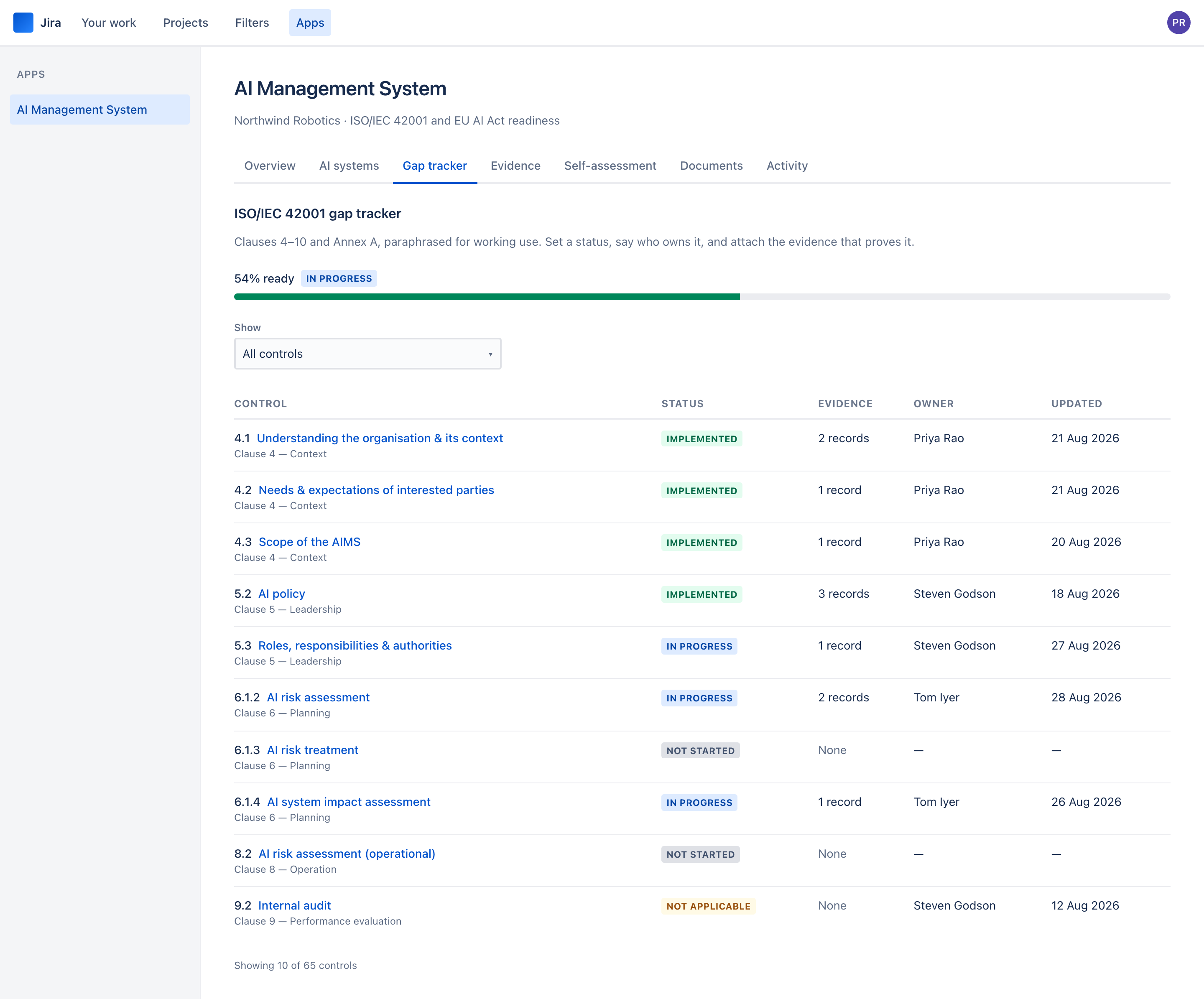Switch to the Evidence tab
This screenshot has width=1204, height=999.
515,166
